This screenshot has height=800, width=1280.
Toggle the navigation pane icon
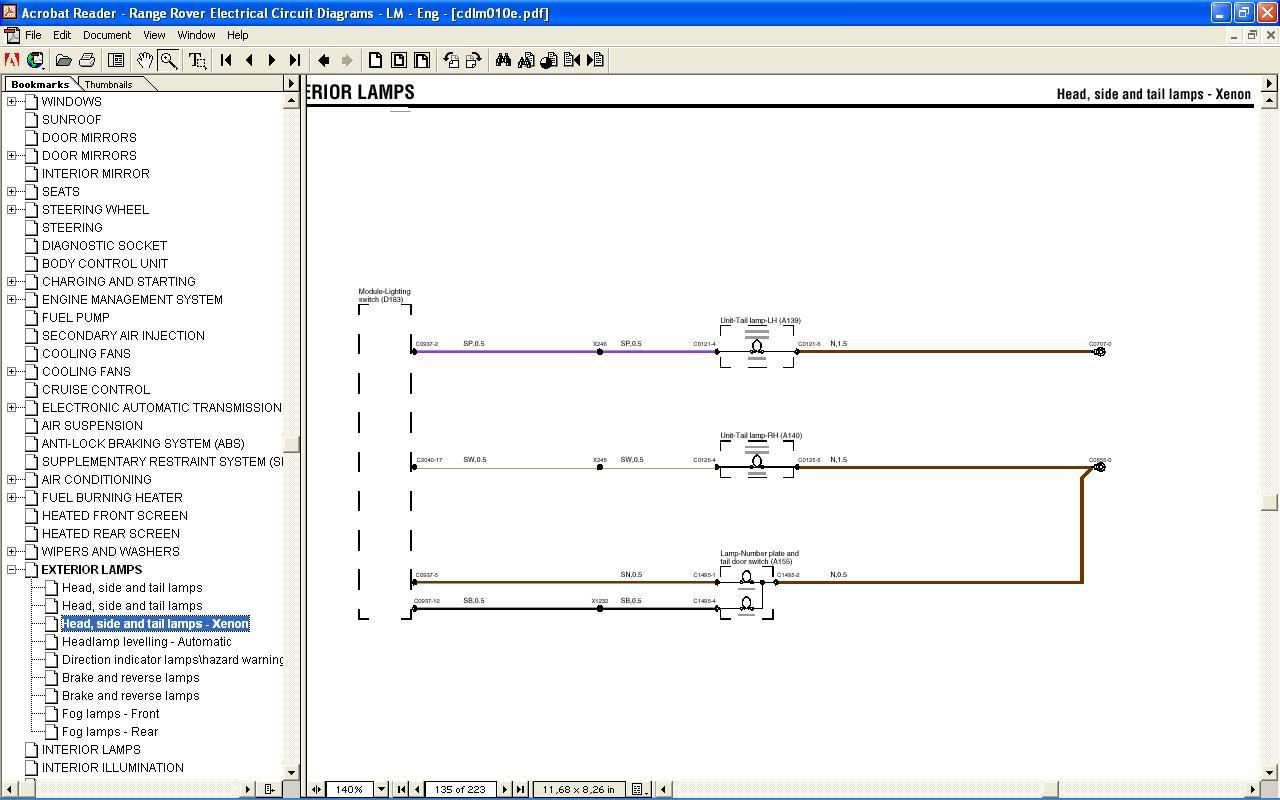[x=116, y=60]
